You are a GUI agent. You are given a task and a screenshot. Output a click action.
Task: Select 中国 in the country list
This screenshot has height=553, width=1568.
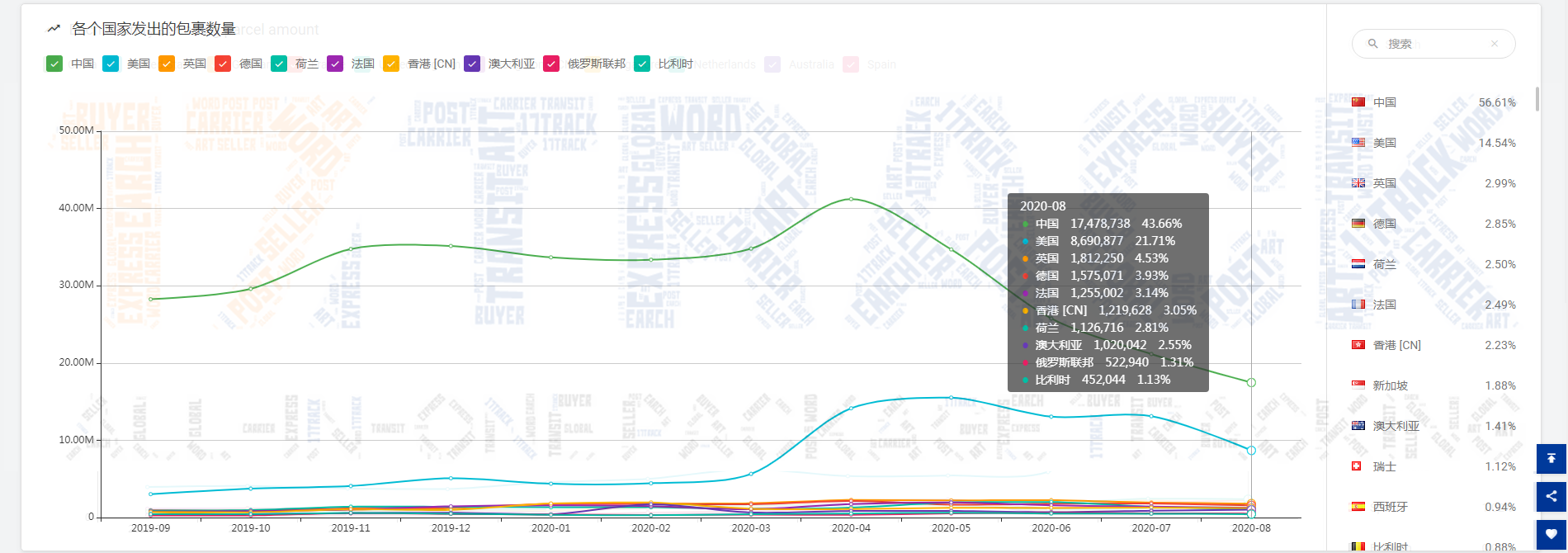[1385, 102]
